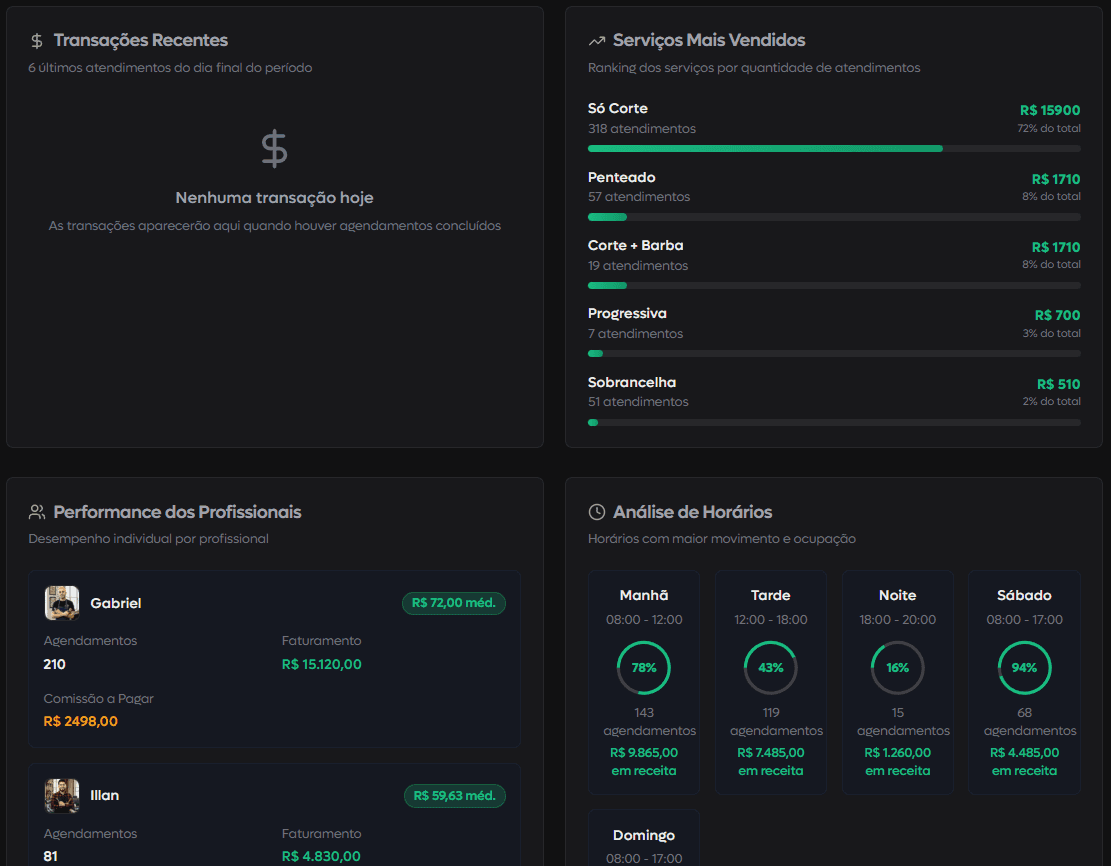This screenshot has width=1111, height=866.
Task: Click the Corte + Barba progress bar
Action: pos(834,286)
